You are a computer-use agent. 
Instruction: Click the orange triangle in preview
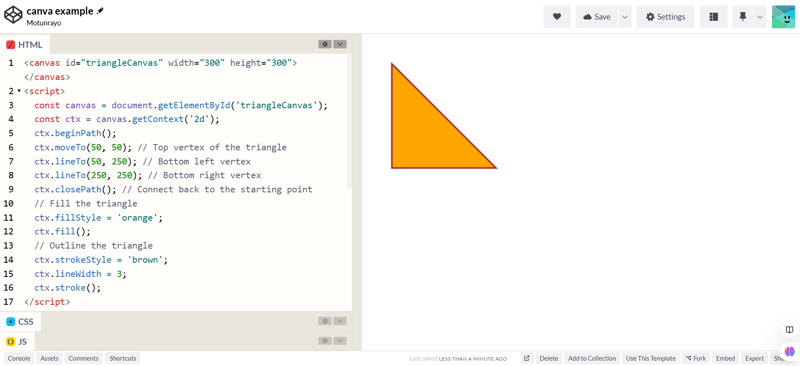tap(426, 134)
